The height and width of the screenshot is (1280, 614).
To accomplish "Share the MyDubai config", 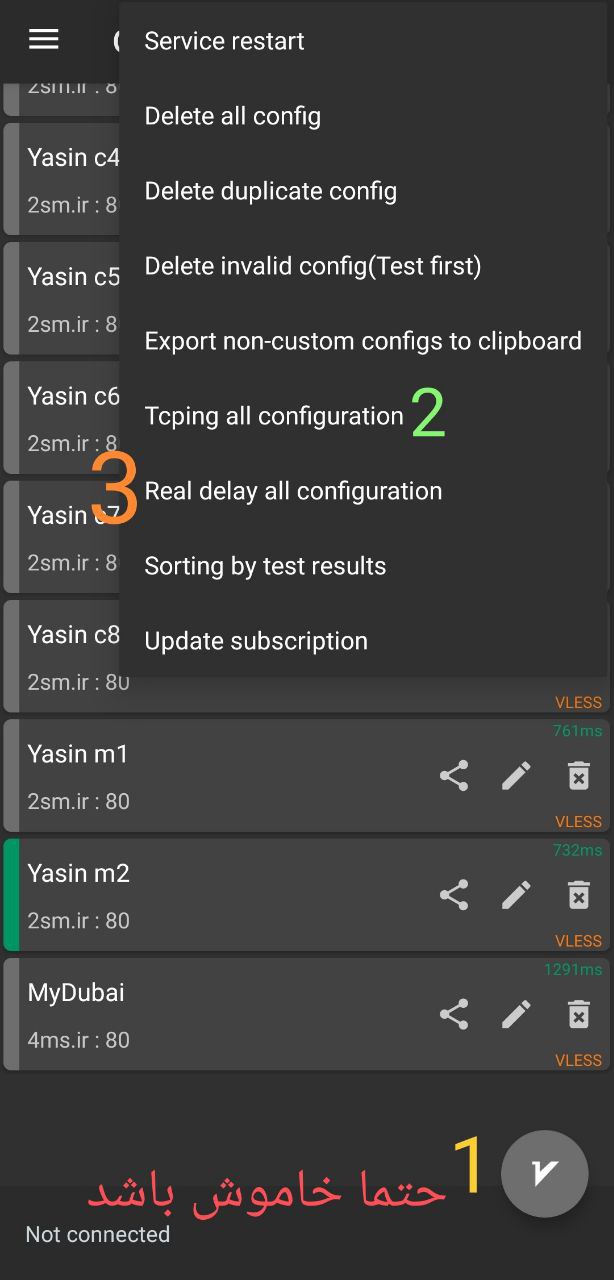I will (454, 1014).
